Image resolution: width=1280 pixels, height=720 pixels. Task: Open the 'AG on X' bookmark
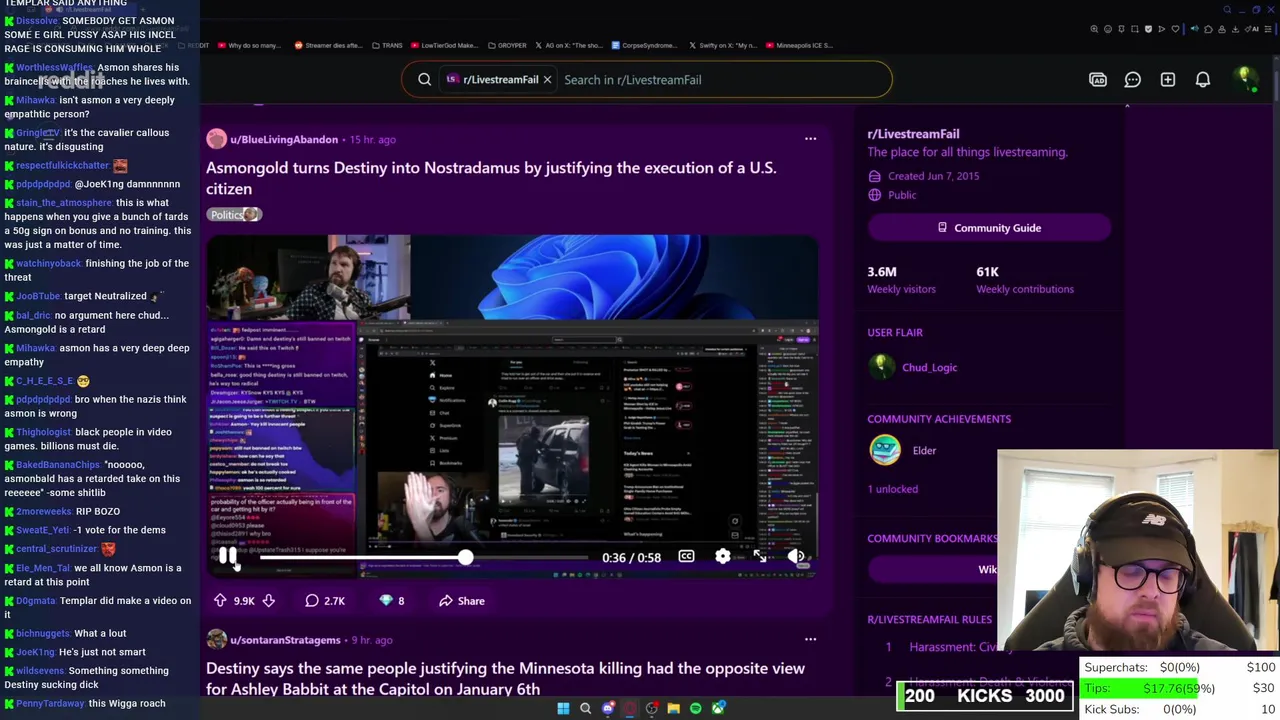point(569,45)
